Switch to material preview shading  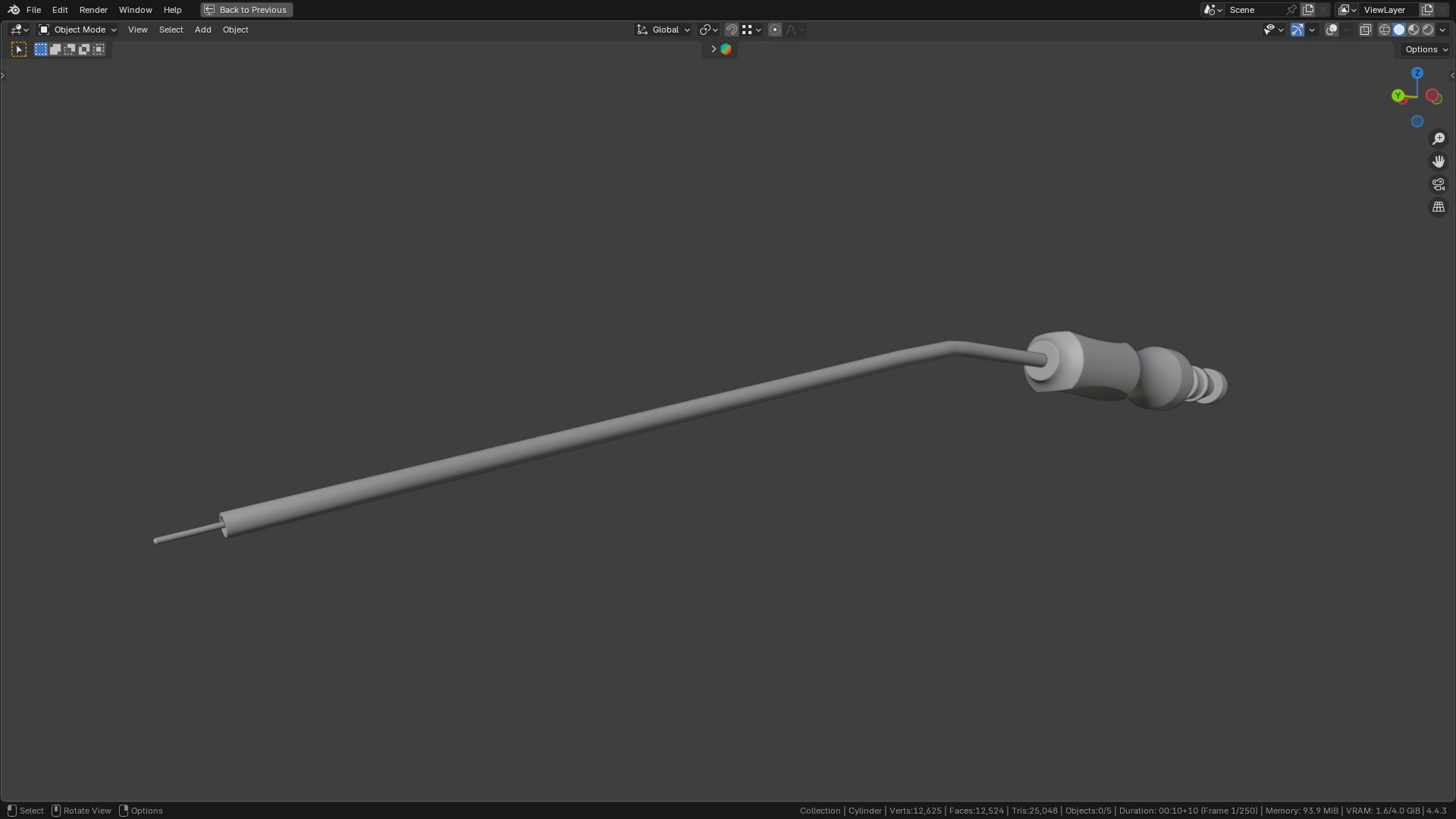1414,30
